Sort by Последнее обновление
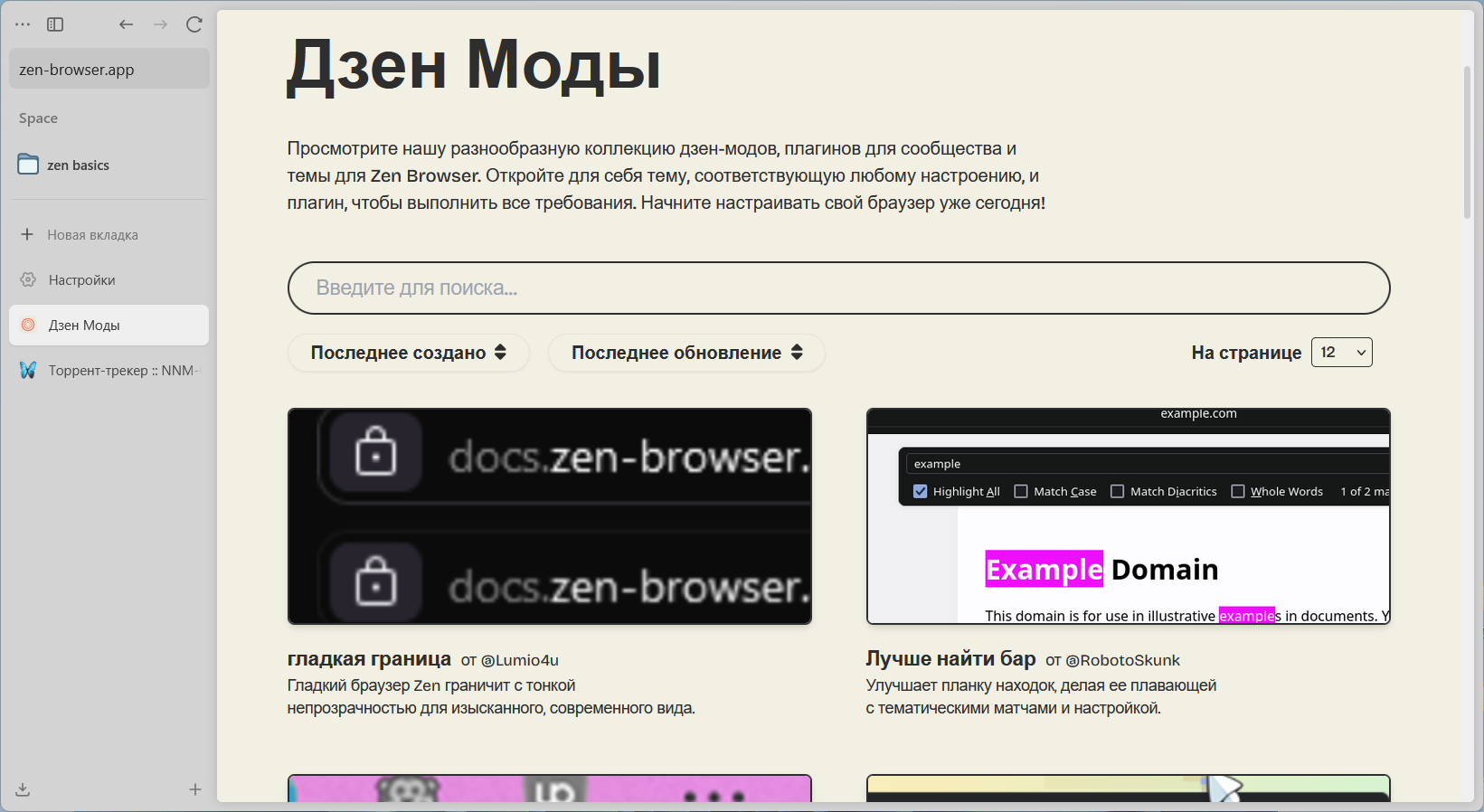Viewport: 1484px width, 812px height. 686,353
